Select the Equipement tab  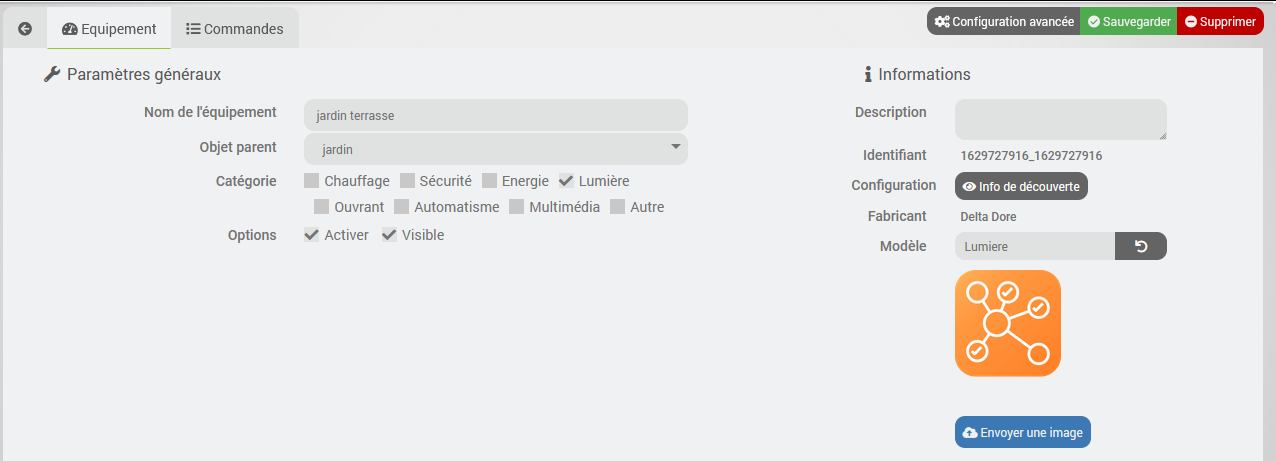[x=109, y=29]
